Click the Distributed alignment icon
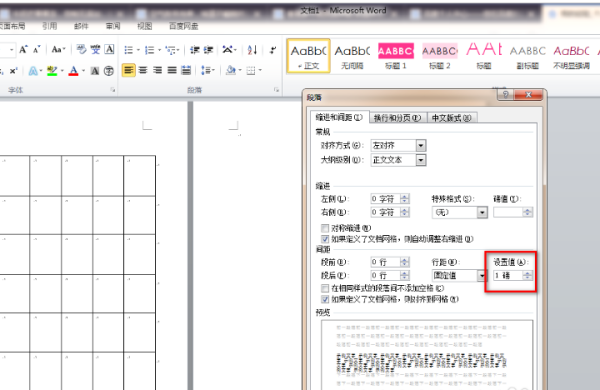The height and width of the screenshot is (390, 600). click(186, 70)
